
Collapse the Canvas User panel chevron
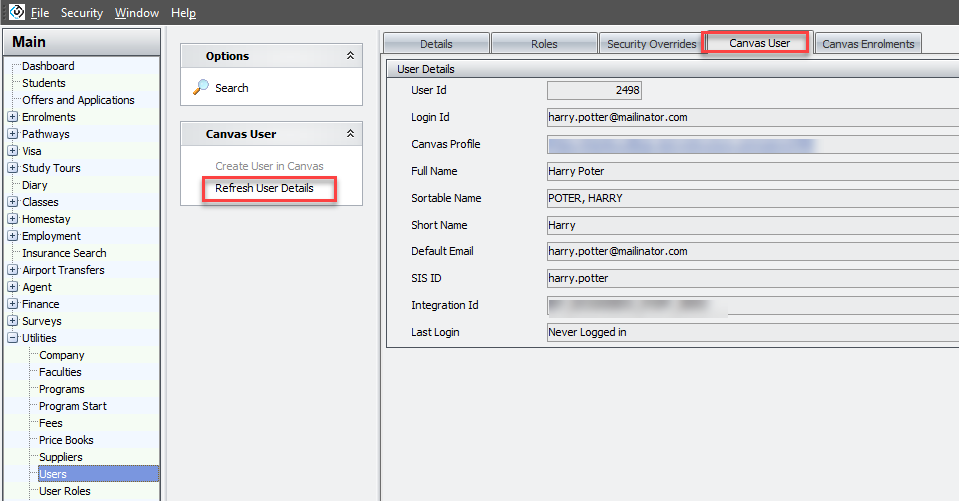349,133
